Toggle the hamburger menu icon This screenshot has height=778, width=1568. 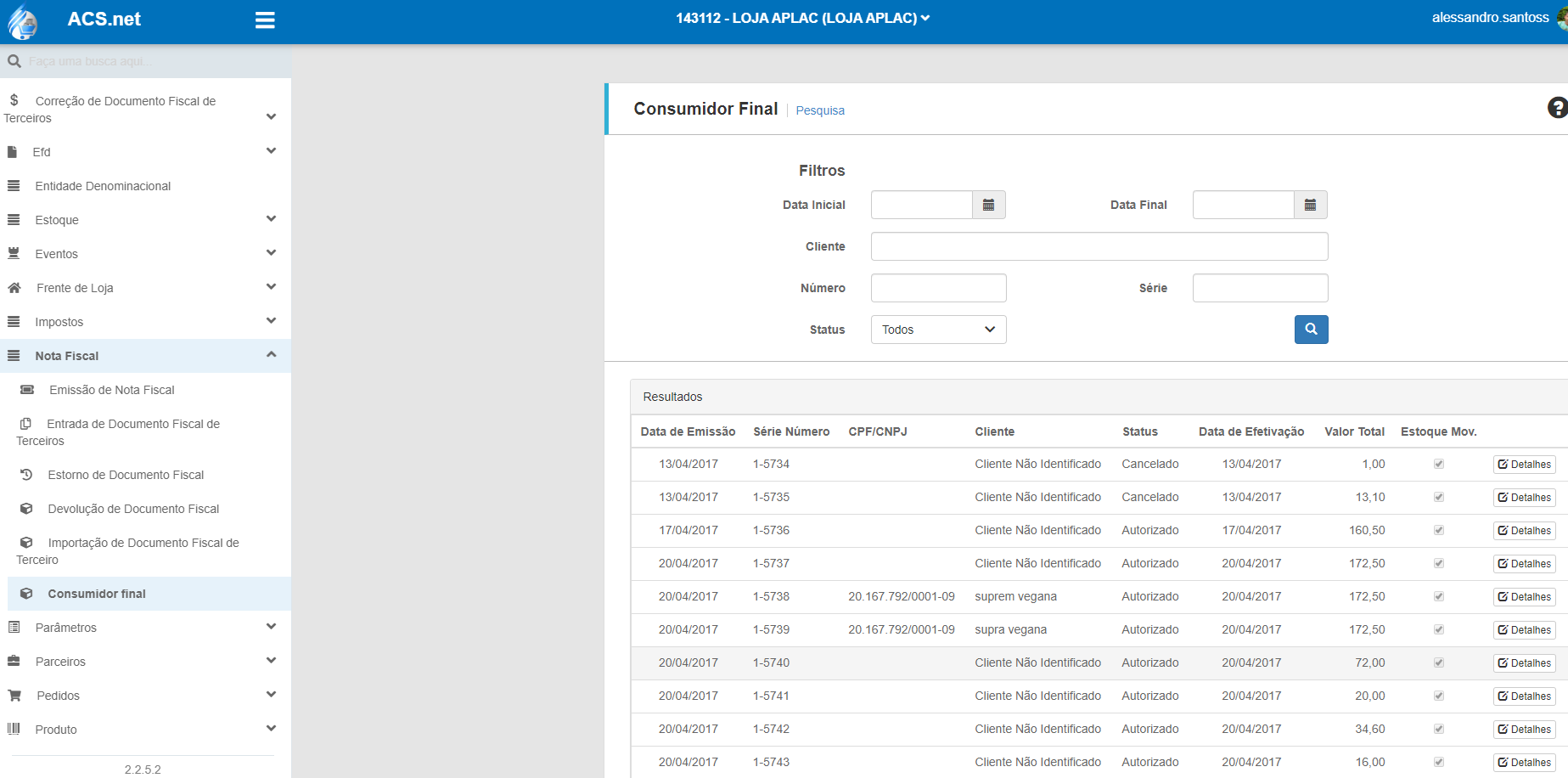pos(265,20)
